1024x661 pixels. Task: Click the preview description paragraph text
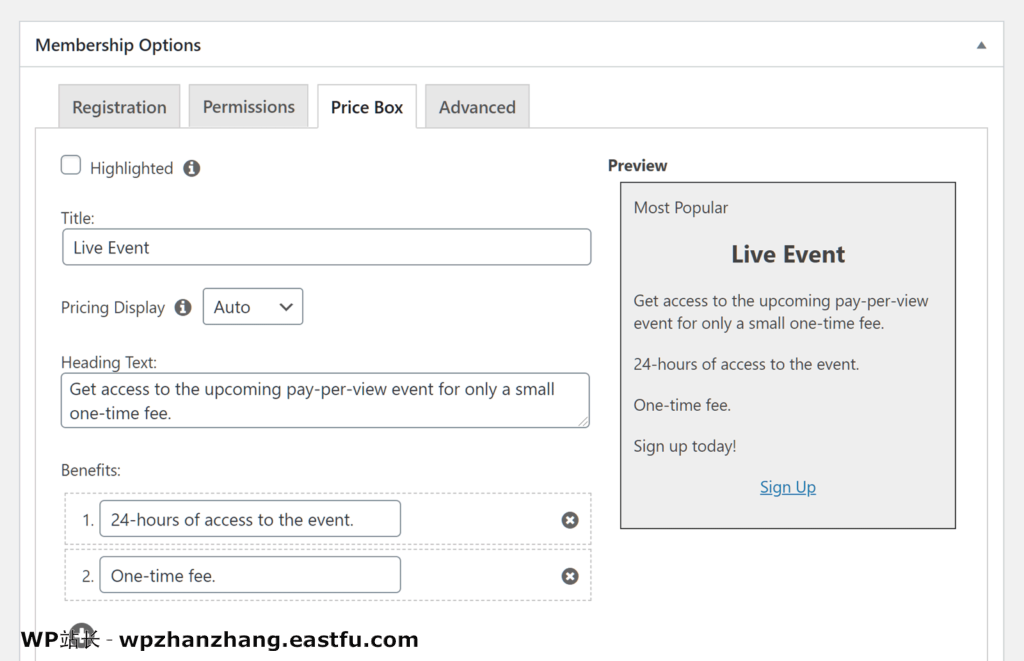point(780,312)
